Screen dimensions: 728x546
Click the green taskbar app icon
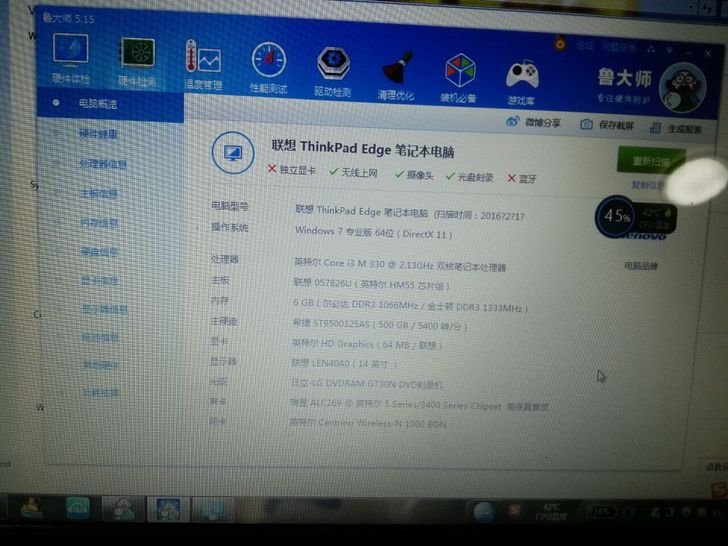tap(77, 508)
